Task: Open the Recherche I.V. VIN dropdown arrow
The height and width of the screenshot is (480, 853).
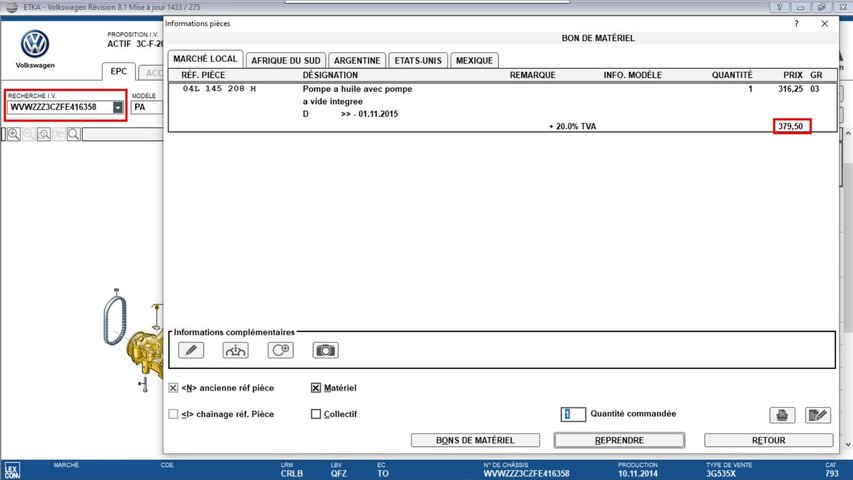Action: point(118,107)
